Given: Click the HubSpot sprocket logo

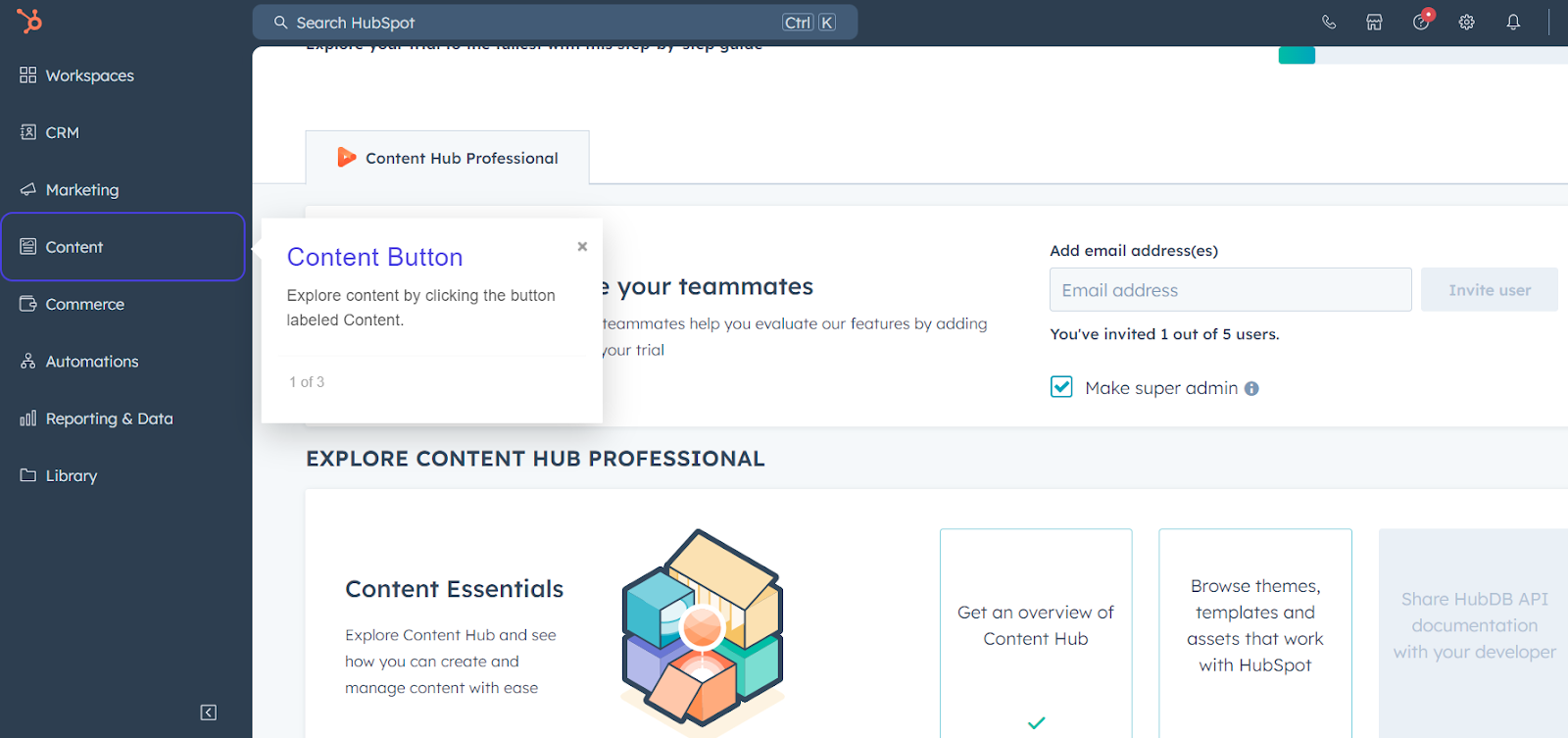Looking at the screenshot, I should (29, 21).
